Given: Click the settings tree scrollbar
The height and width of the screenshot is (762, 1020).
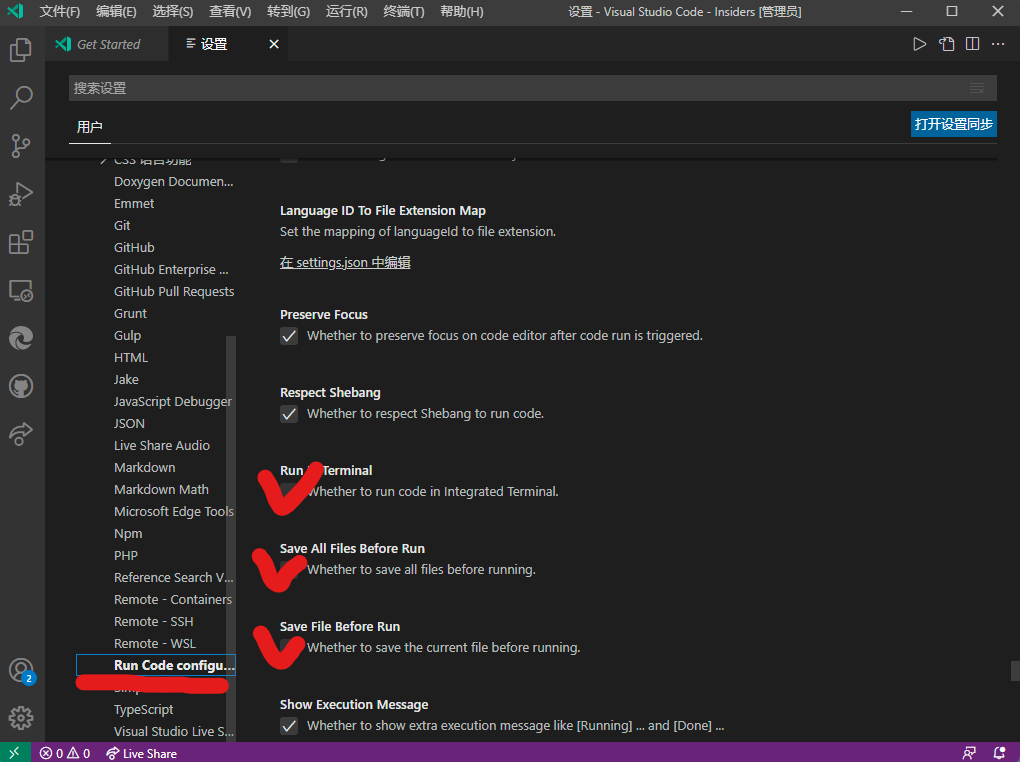Looking at the screenshot, I should [x=231, y=539].
